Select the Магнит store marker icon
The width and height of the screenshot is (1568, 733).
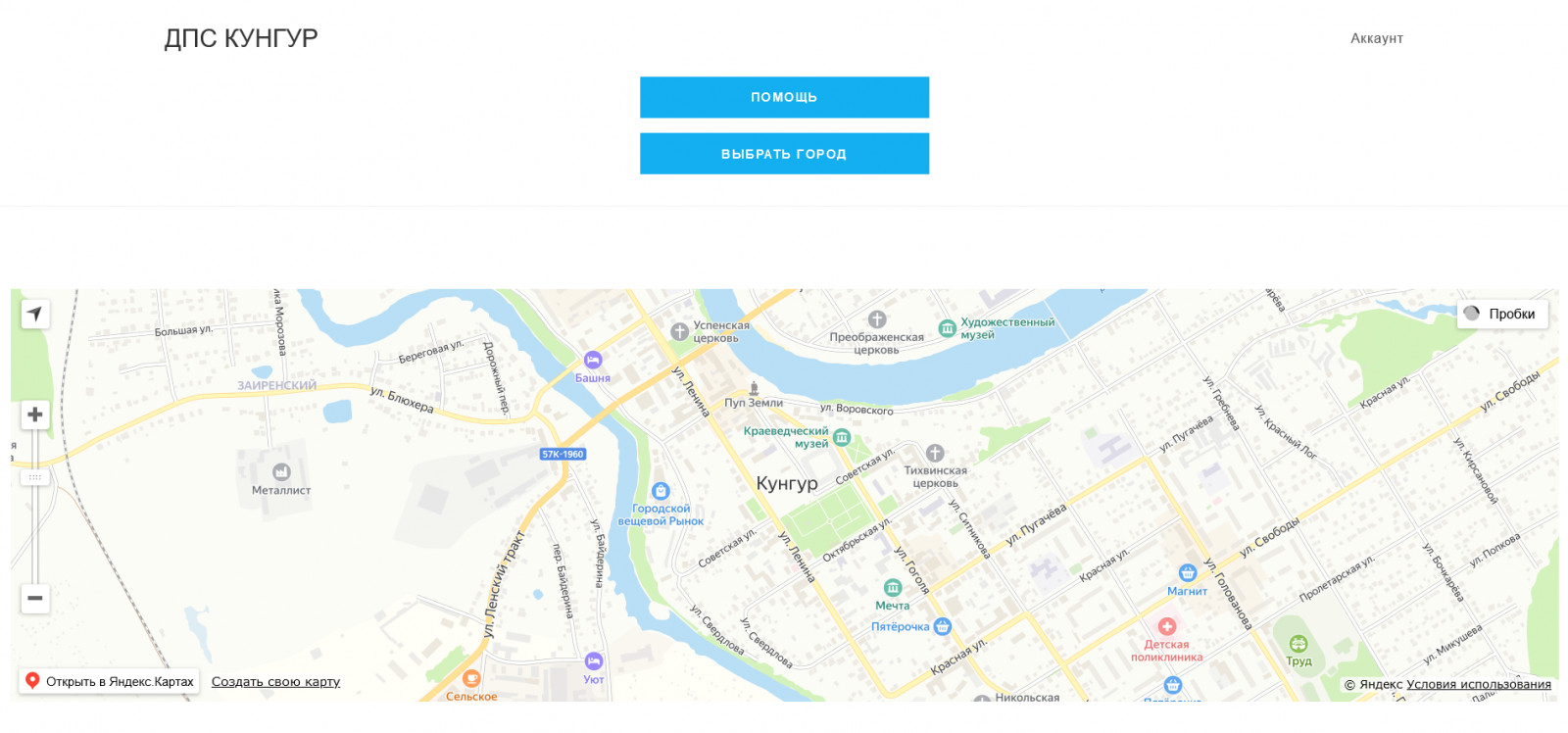(1188, 572)
